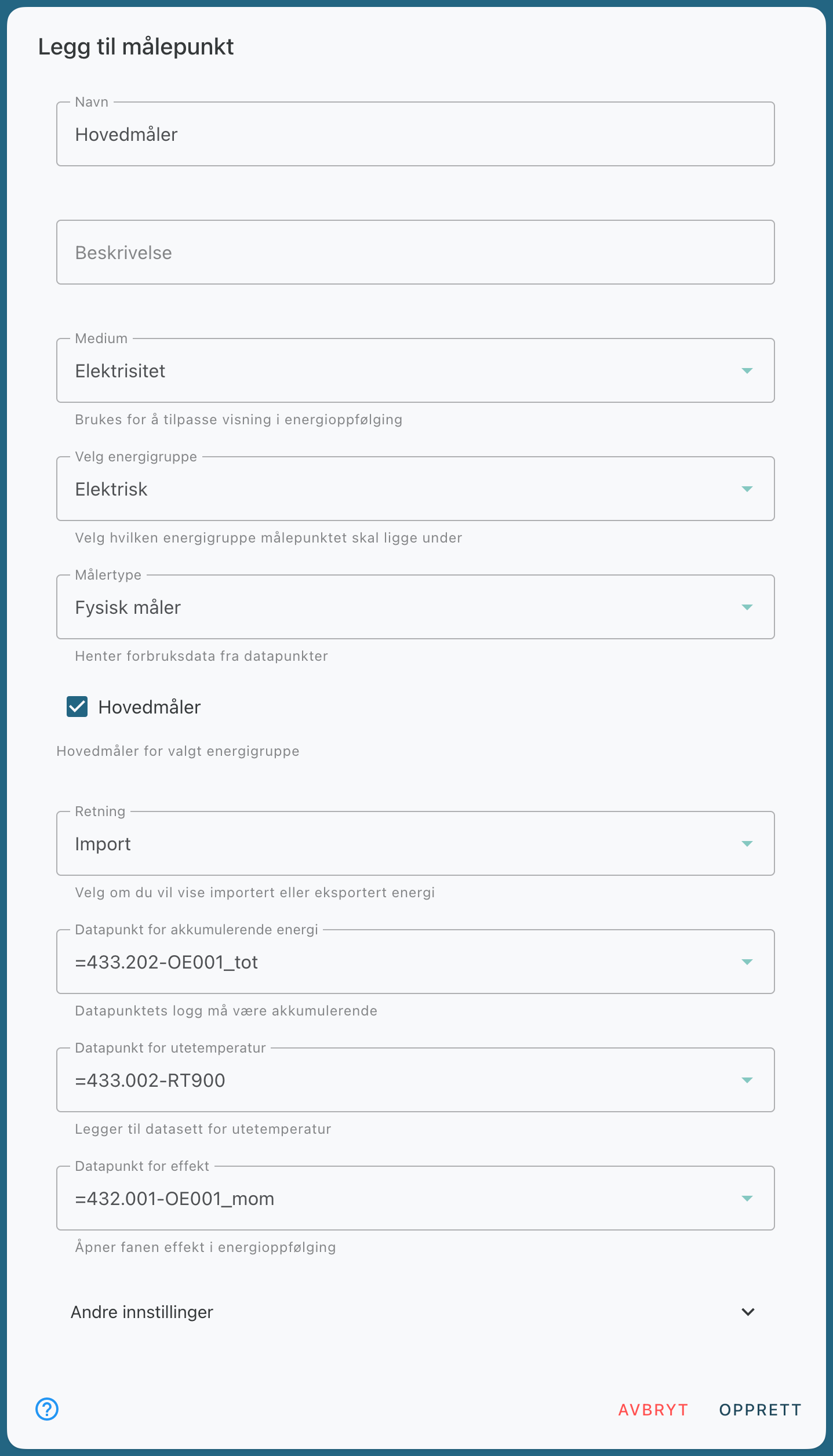The height and width of the screenshot is (1456, 833).
Task: Click the AVBRYT button
Action: [x=653, y=1410]
